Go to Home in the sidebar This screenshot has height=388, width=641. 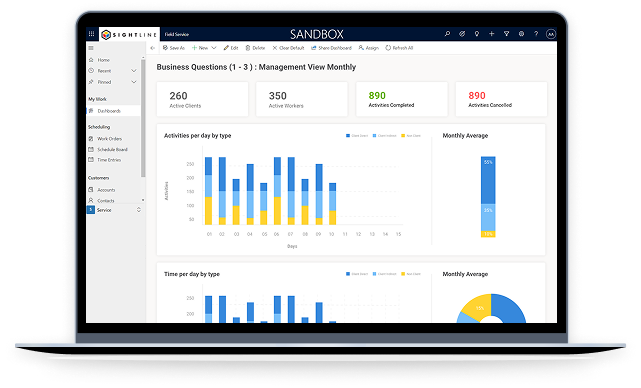[99, 60]
